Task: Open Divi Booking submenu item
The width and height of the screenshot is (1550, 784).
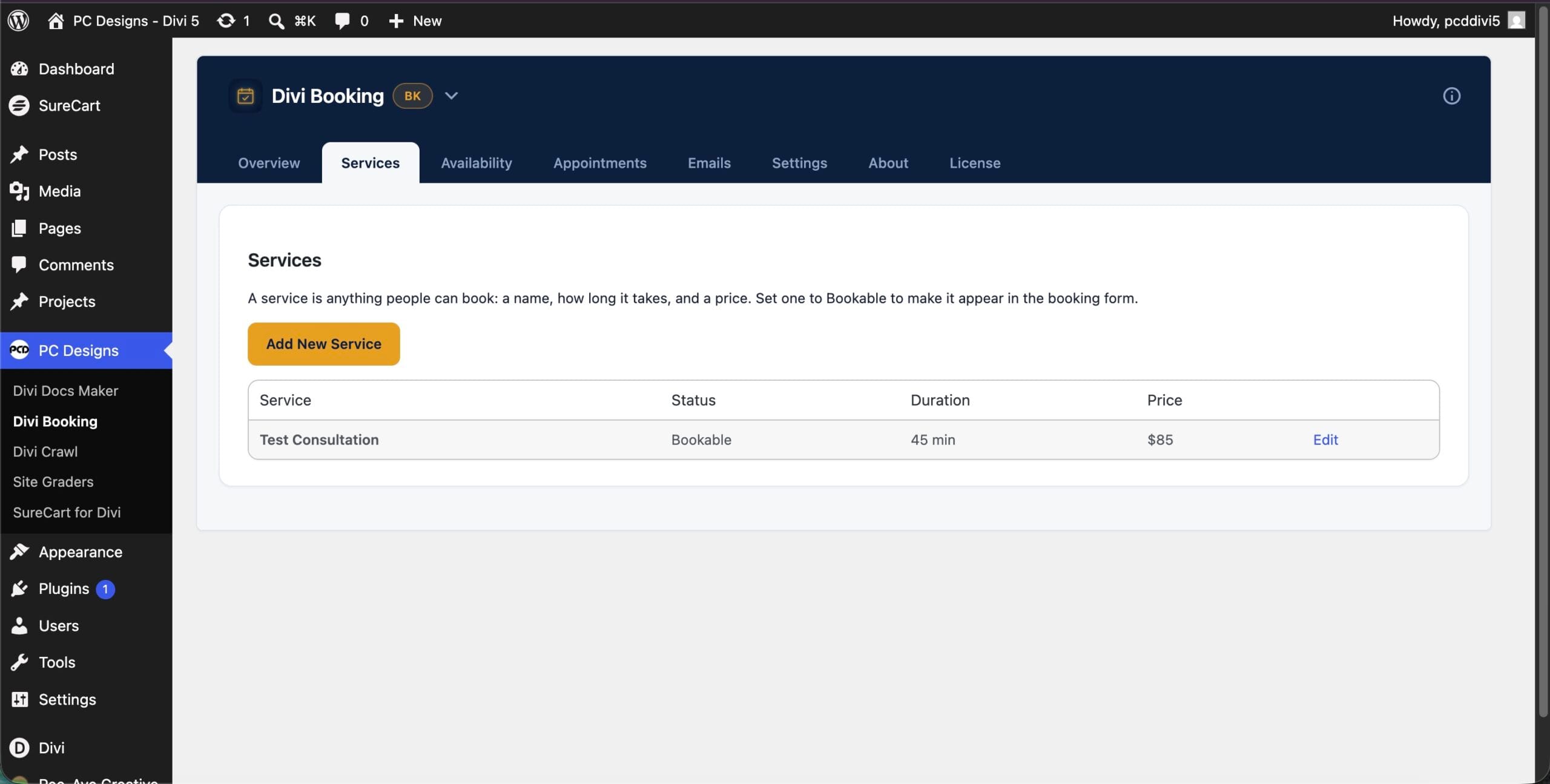Action: click(55, 421)
